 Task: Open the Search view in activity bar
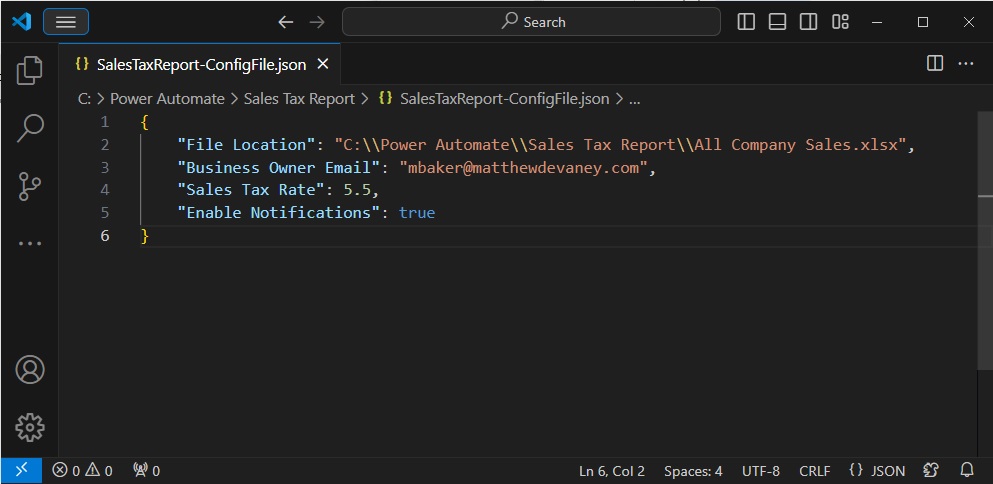click(x=30, y=128)
